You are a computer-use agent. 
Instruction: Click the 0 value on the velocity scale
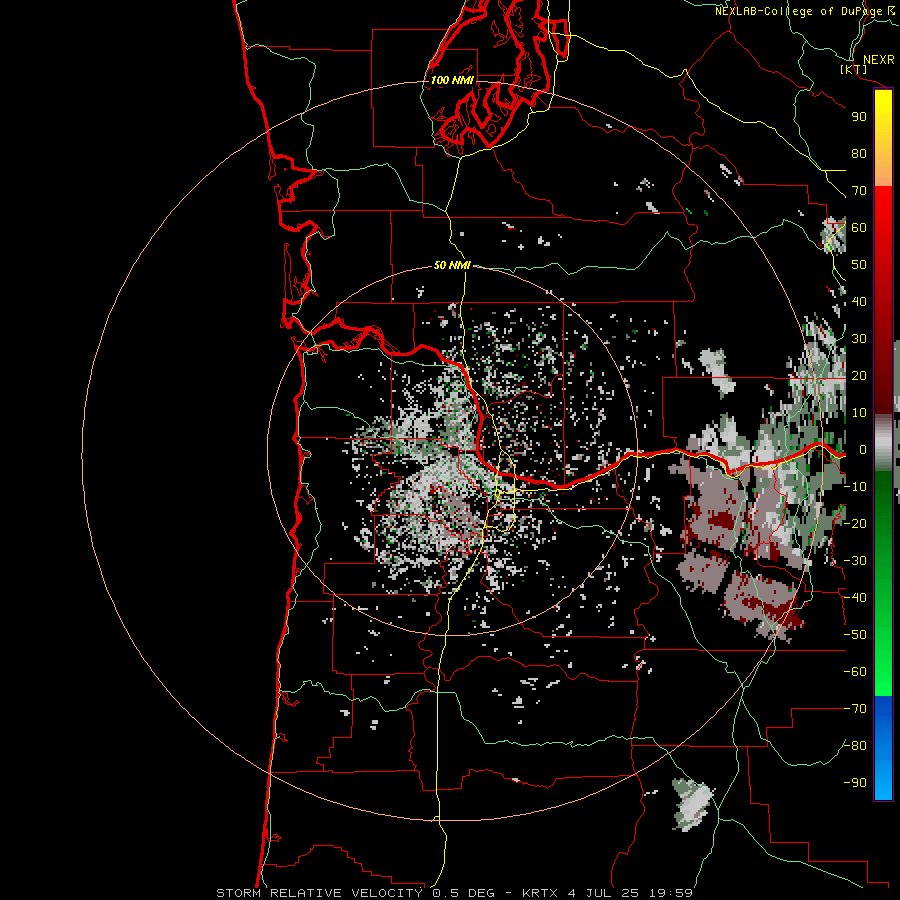click(863, 450)
